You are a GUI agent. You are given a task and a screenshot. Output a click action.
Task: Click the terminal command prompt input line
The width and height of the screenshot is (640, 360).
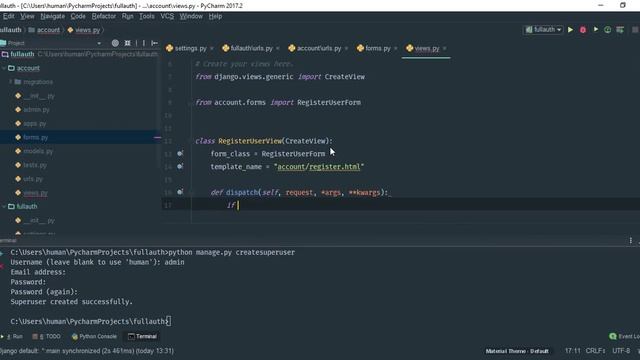(x=91, y=322)
